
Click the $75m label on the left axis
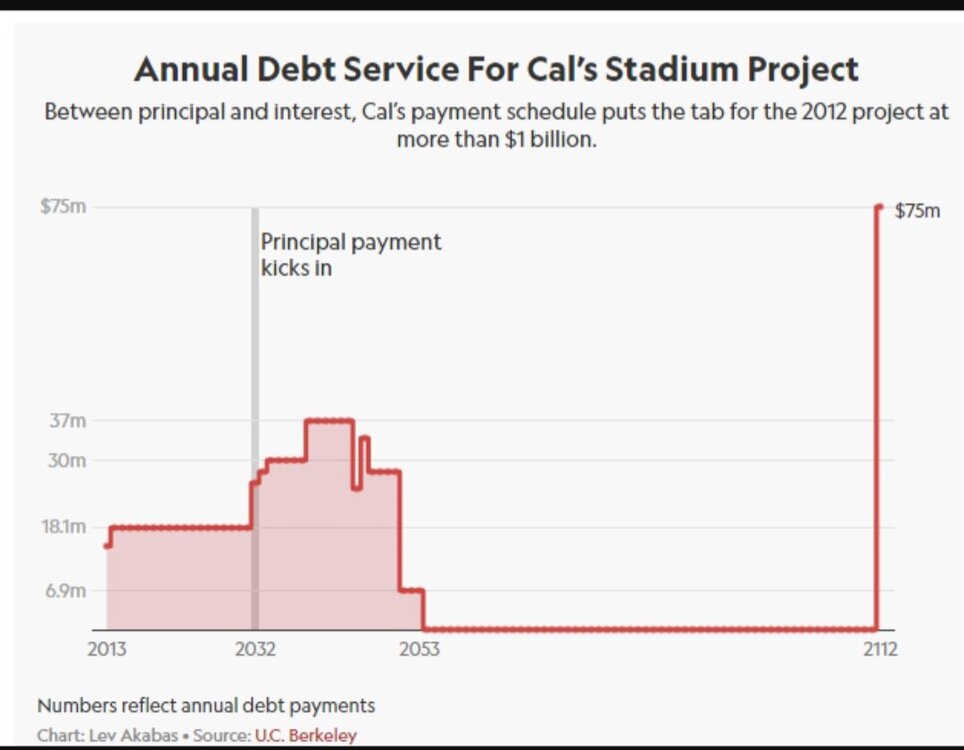tap(63, 207)
